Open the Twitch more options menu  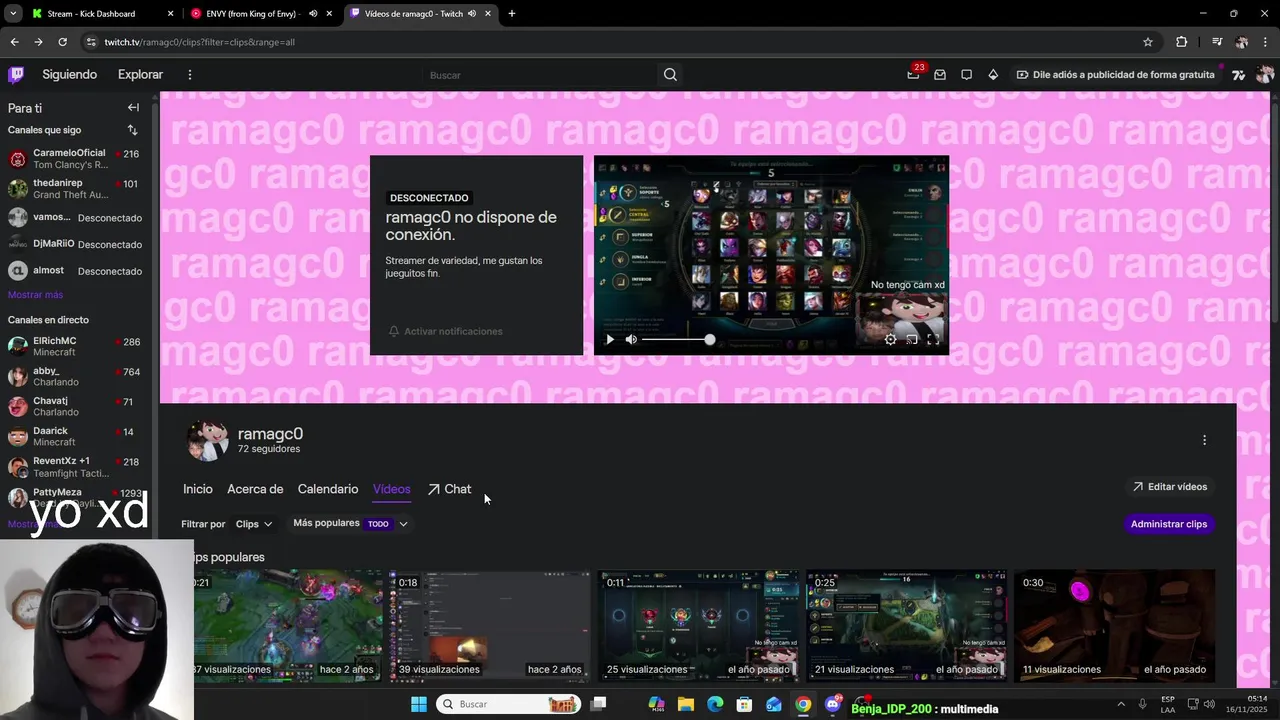pyautogui.click(x=189, y=74)
